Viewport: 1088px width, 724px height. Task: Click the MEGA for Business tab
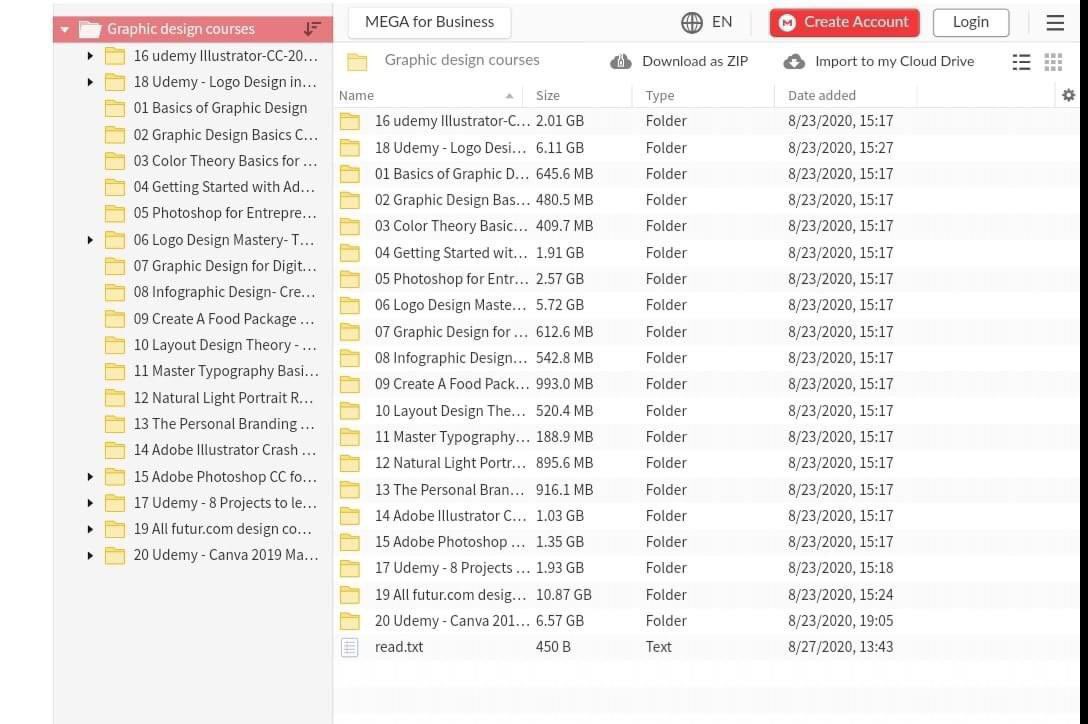(x=430, y=22)
